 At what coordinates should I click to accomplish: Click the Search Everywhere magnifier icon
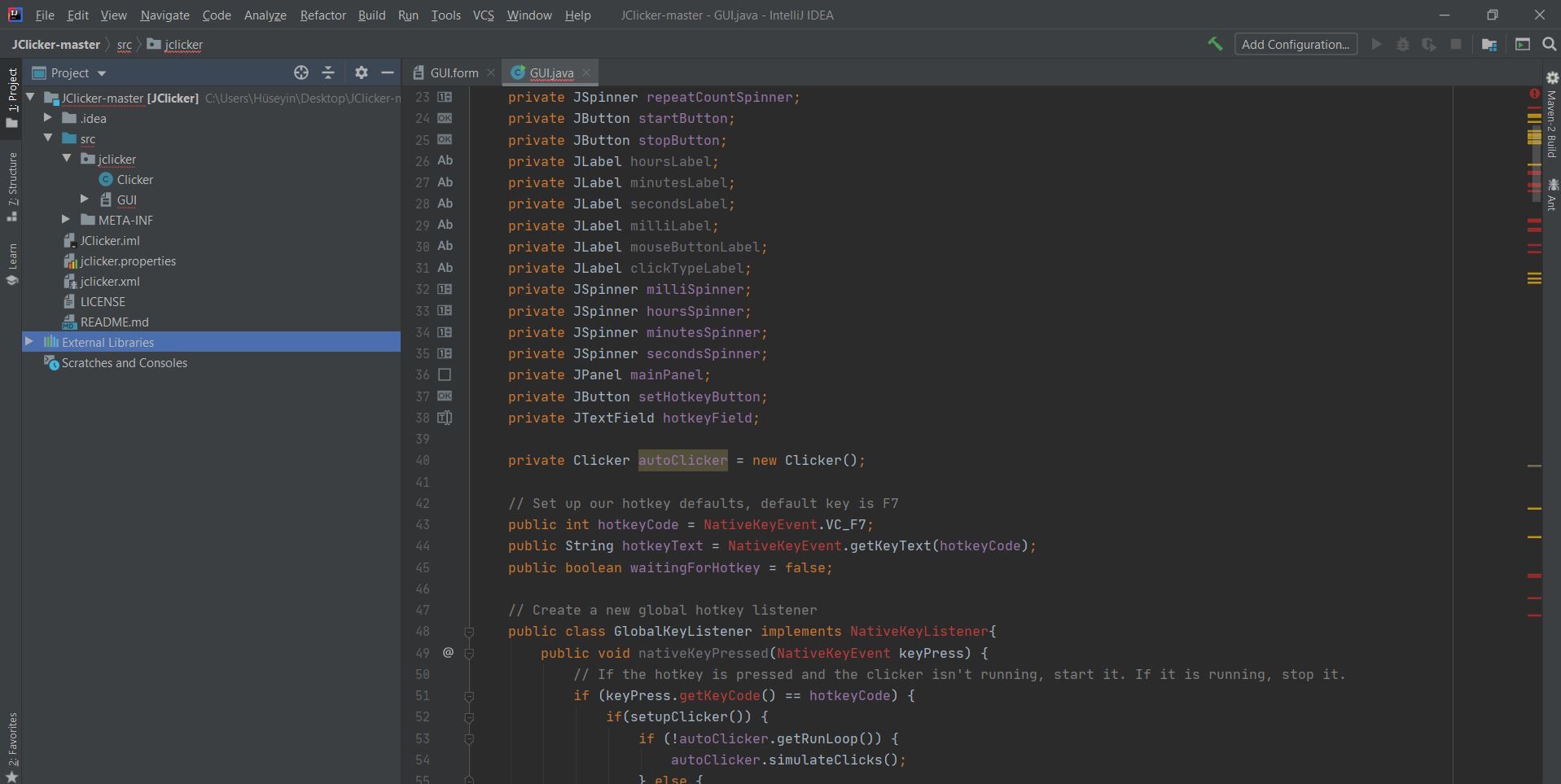pos(1550,45)
